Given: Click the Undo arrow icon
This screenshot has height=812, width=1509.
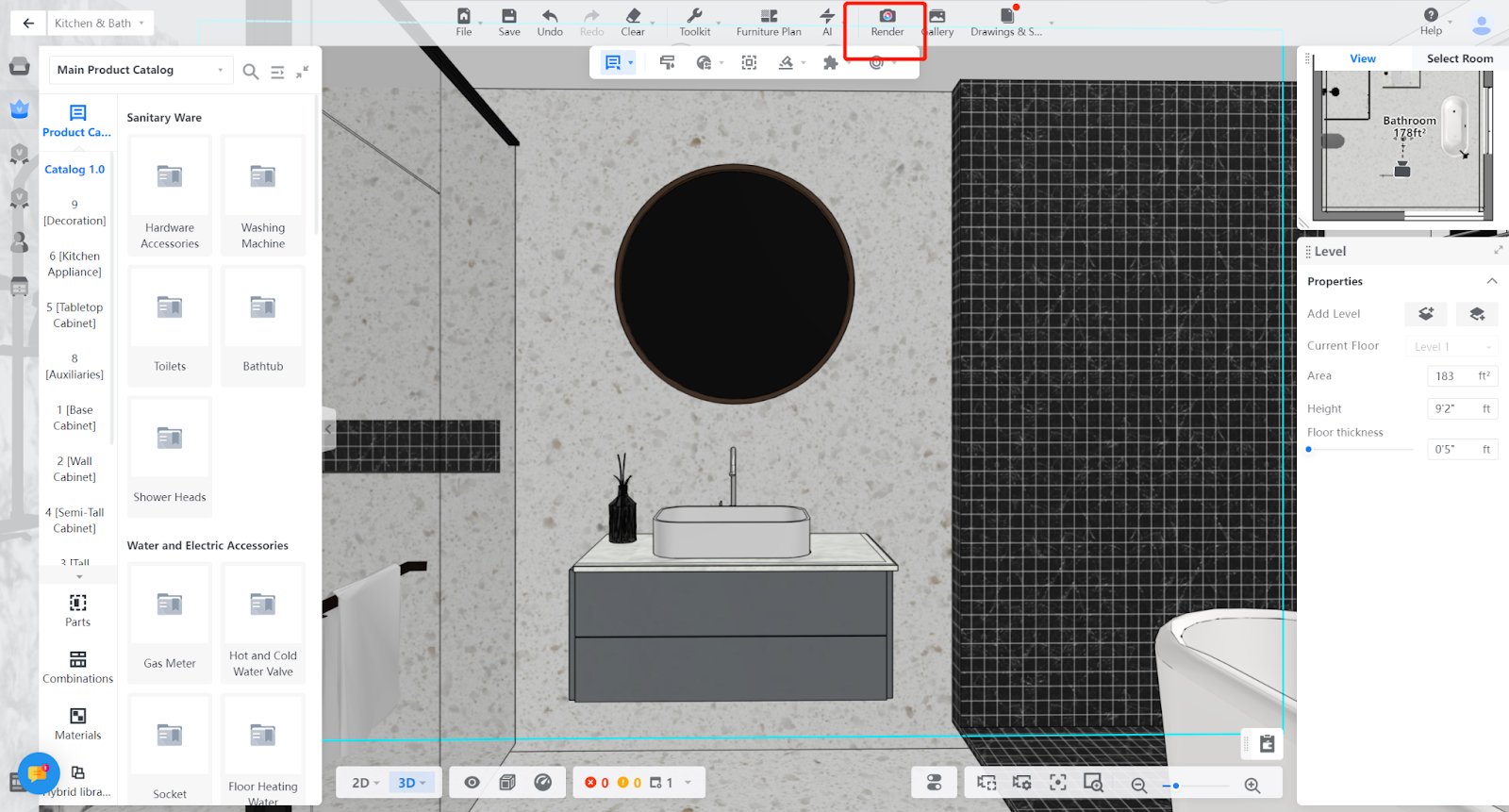Looking at the screenshot, I should coord(550,17).
